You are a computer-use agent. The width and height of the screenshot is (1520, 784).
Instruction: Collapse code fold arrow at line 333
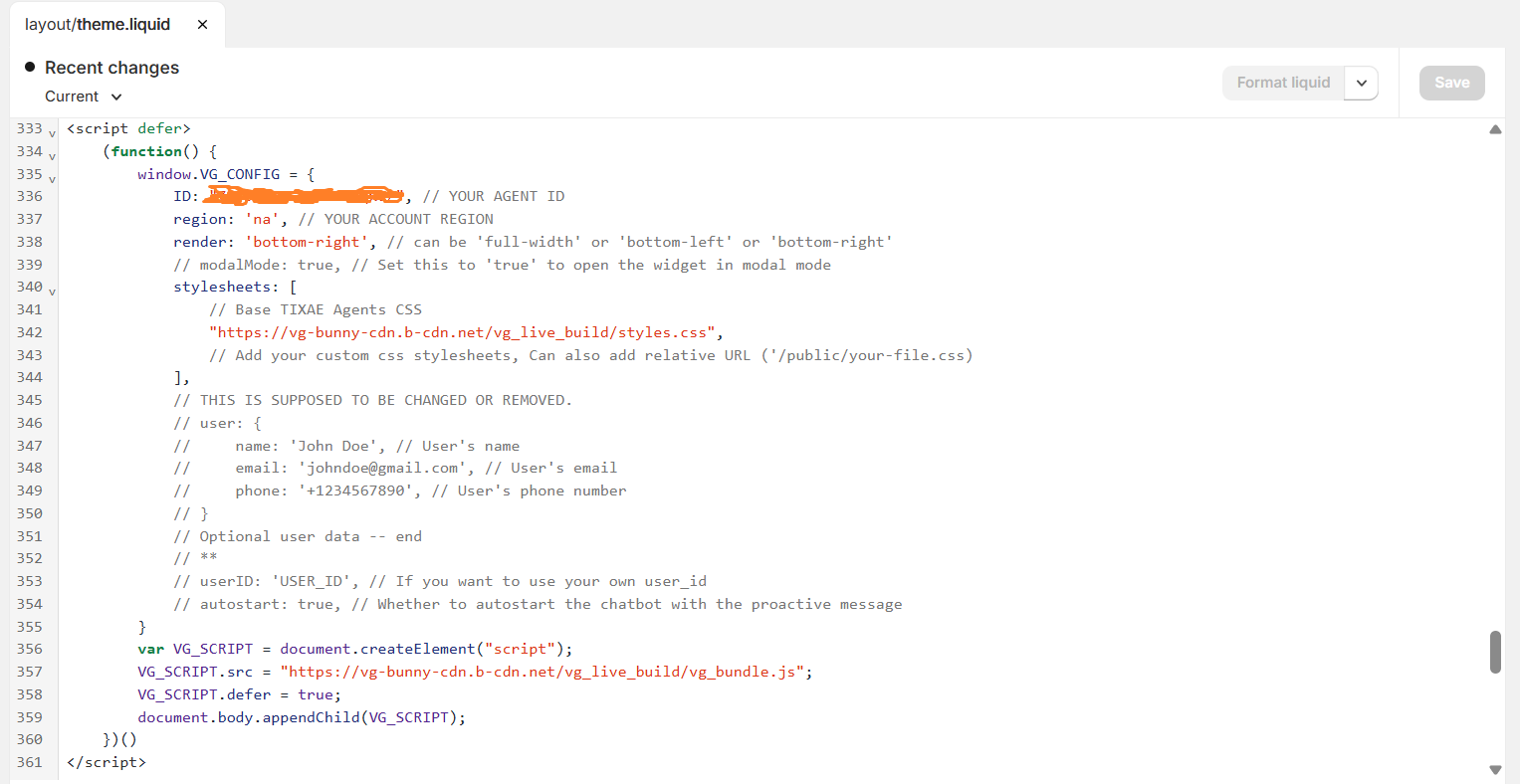pos(52,133)
